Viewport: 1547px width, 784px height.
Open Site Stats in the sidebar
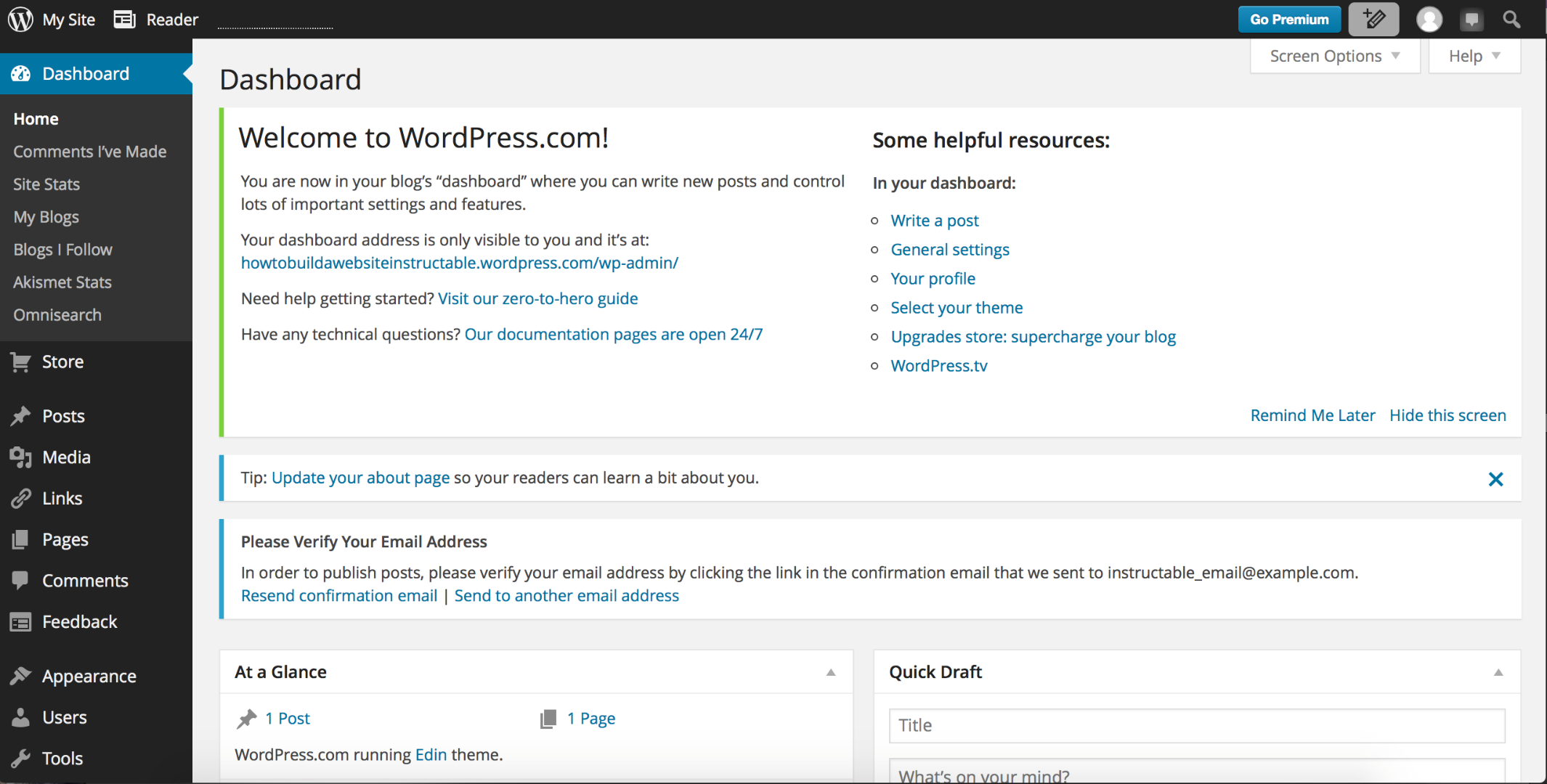tap(46, 184)
